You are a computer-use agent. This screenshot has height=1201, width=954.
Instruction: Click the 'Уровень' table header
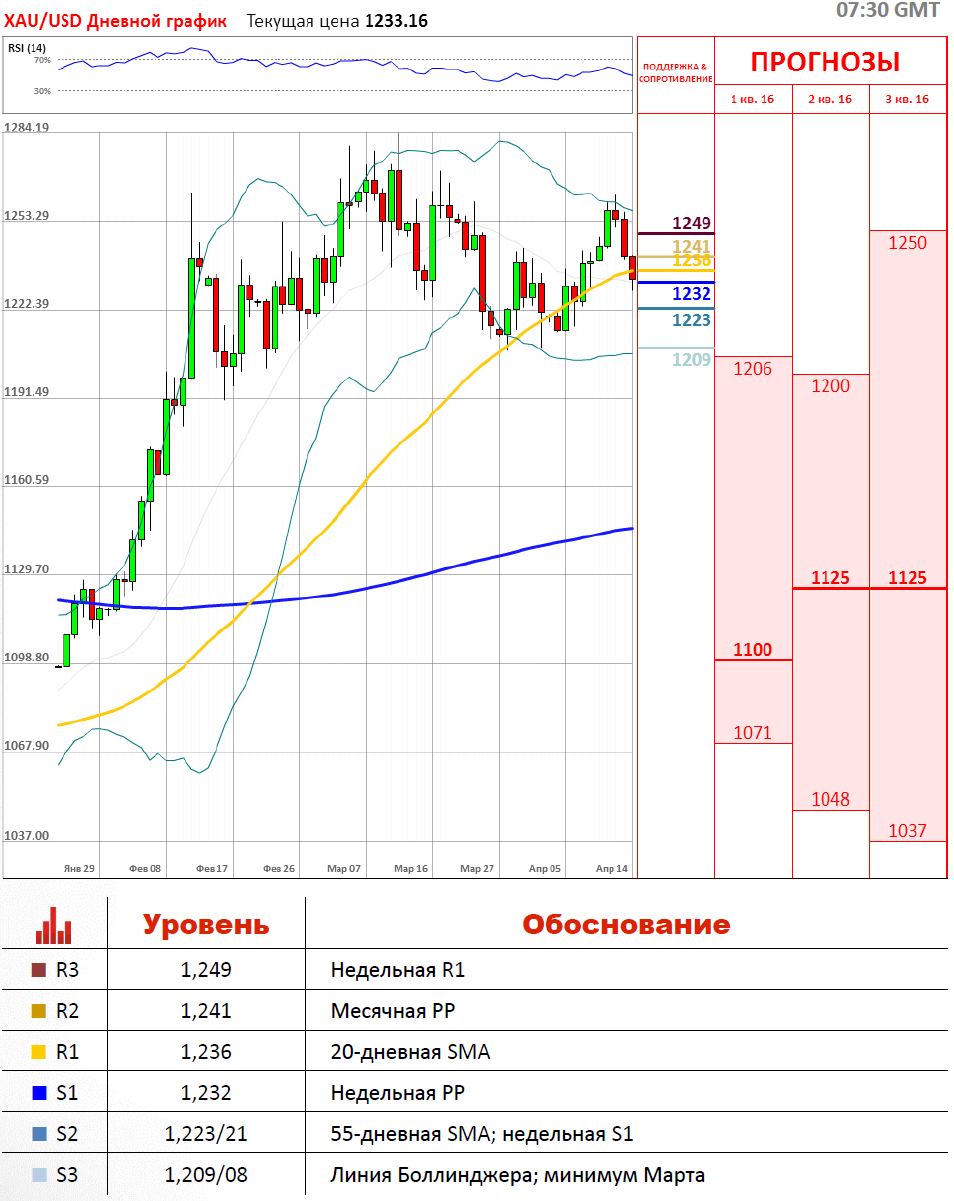pyautogui.click(x=206, y=925)
